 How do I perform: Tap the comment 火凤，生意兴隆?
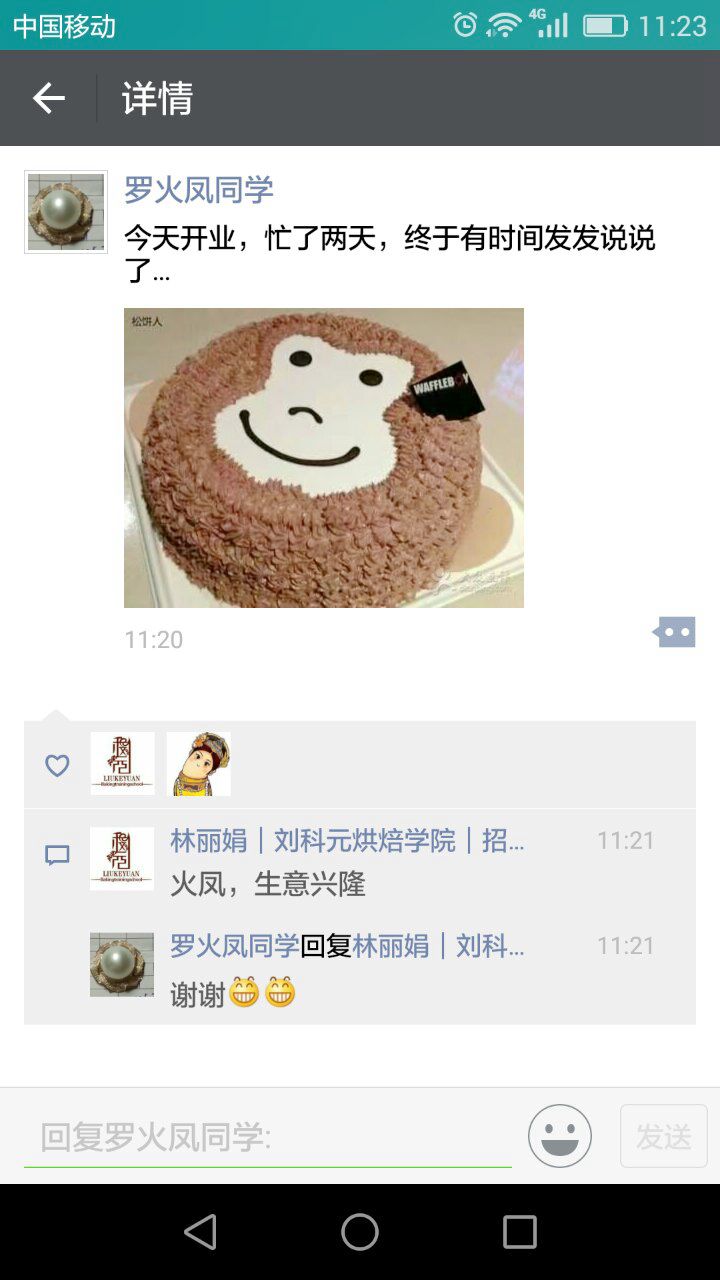tap(268, 884)
